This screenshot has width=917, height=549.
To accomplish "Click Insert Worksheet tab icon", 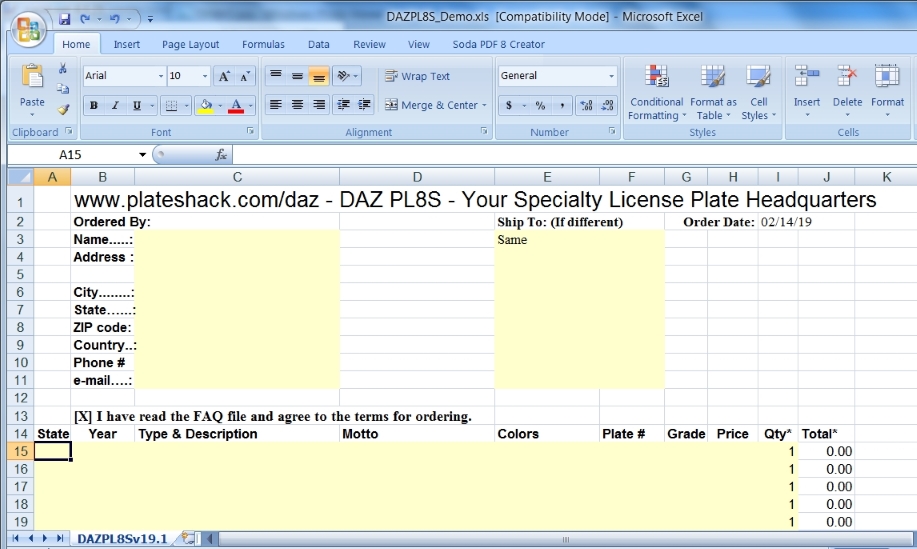I will (x=189, y=538).
